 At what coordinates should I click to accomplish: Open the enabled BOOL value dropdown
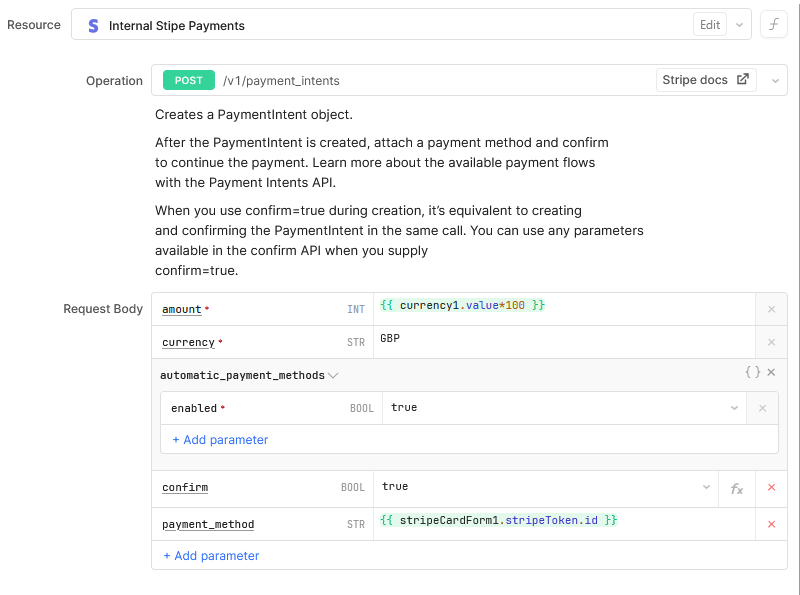click(734, 408)
